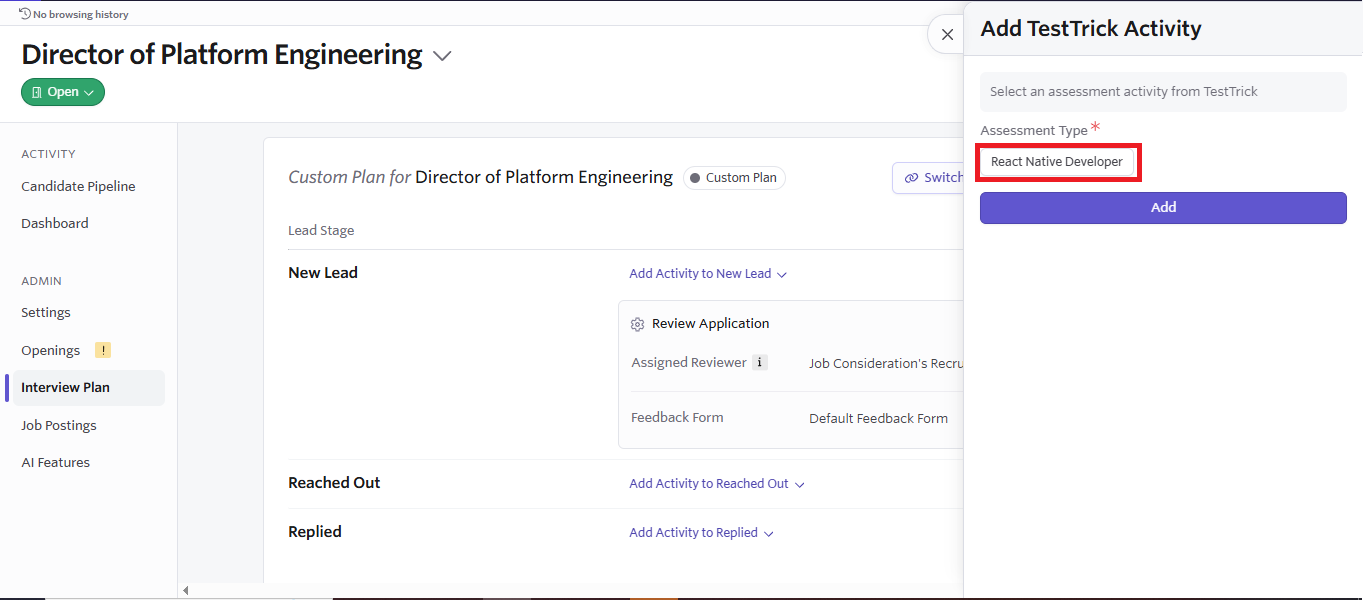Click the Review Application title

tap(711, 324)
